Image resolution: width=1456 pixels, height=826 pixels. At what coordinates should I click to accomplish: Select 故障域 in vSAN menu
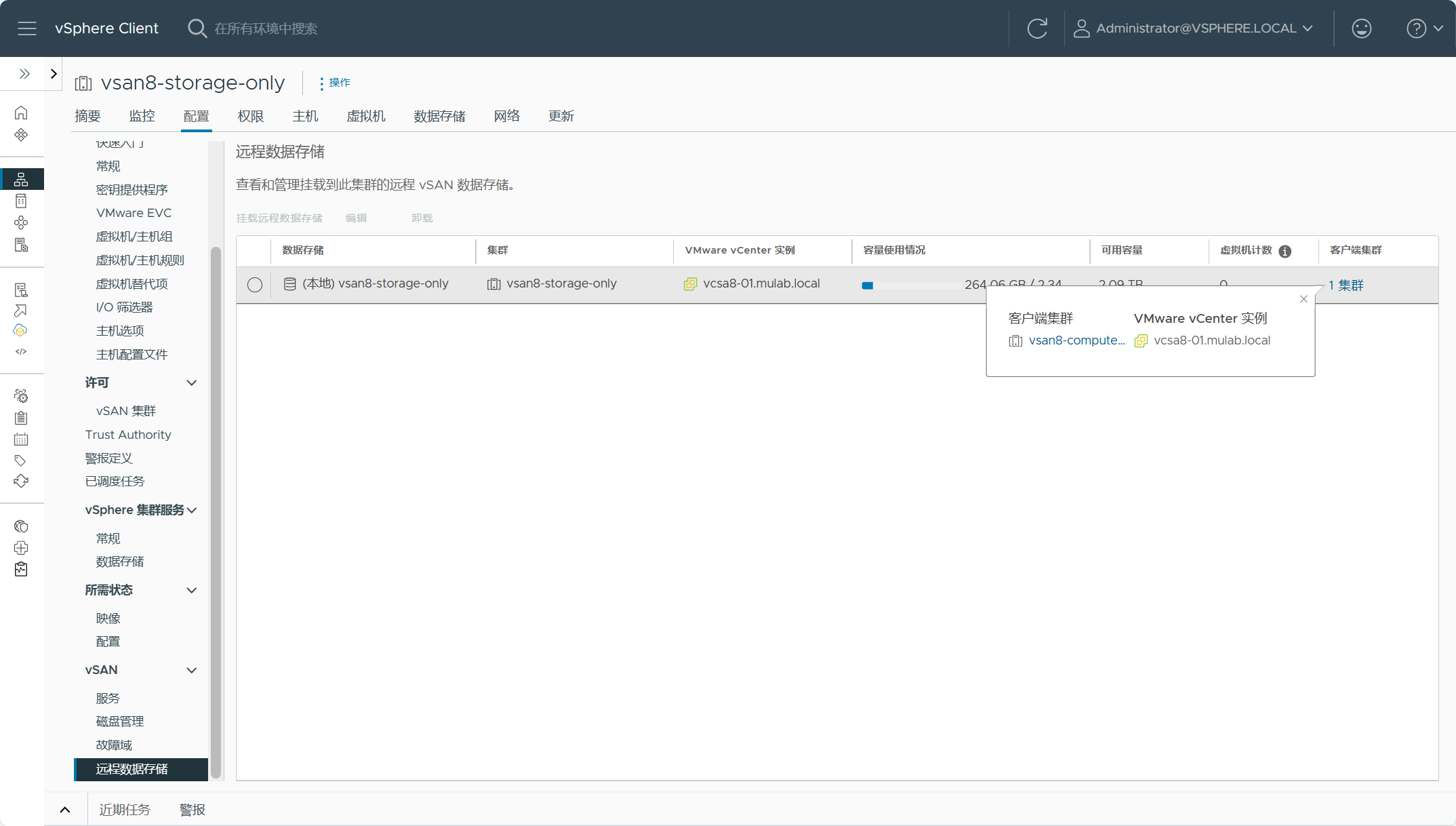[114, 745]
